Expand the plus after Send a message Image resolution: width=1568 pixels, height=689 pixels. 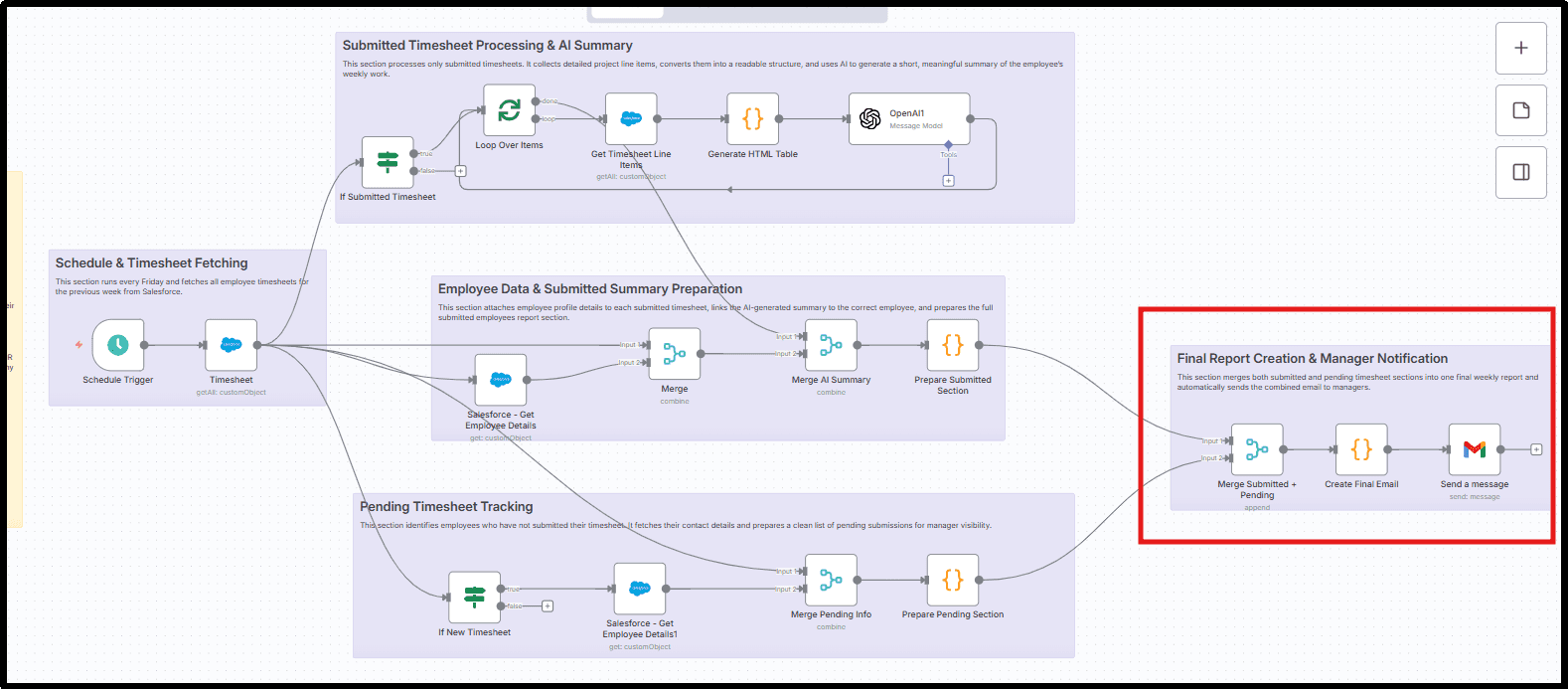click(x=1536, y=449)
